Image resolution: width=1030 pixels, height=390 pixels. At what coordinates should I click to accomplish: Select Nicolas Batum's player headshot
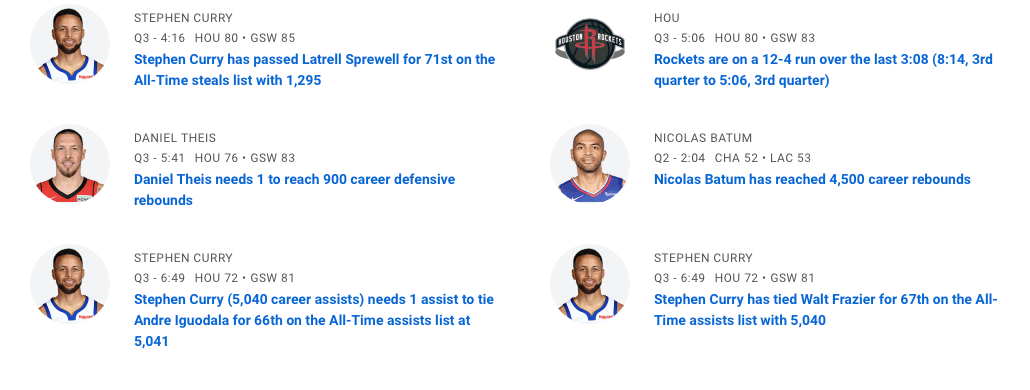coord(590,163)
